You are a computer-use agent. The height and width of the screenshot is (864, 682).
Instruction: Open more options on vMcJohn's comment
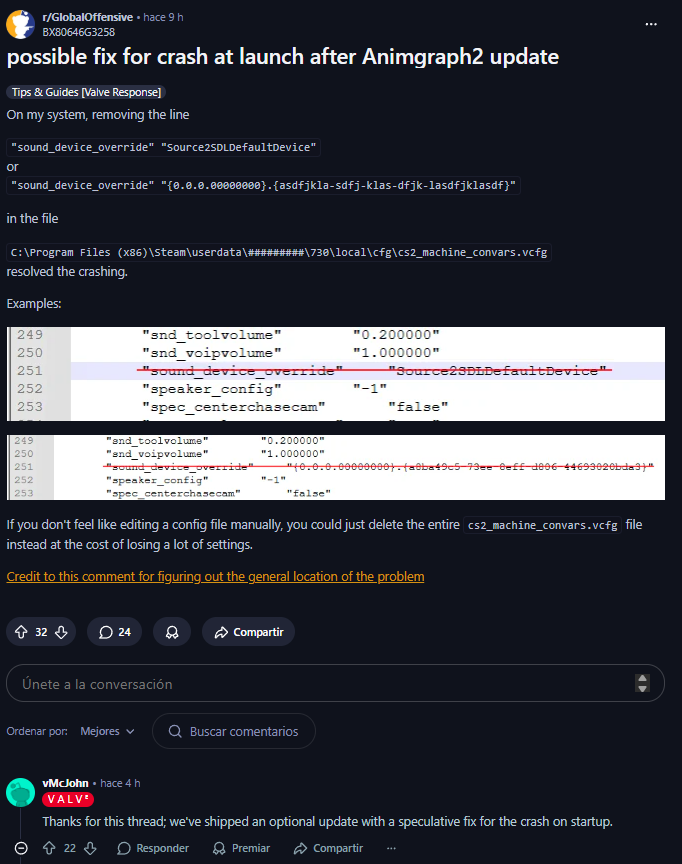[391, 848]
